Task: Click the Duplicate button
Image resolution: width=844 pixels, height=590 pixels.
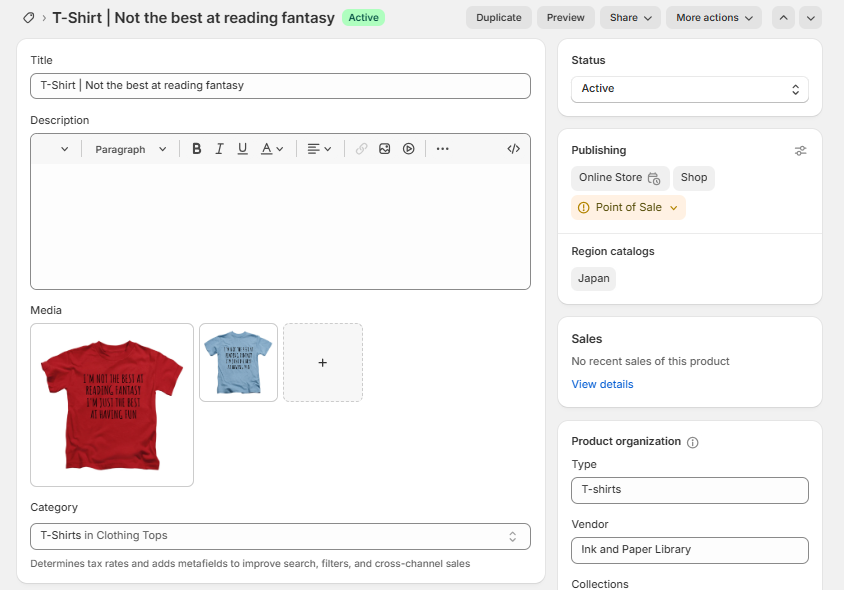Action: pyautogui.click(x=499, y=18)
